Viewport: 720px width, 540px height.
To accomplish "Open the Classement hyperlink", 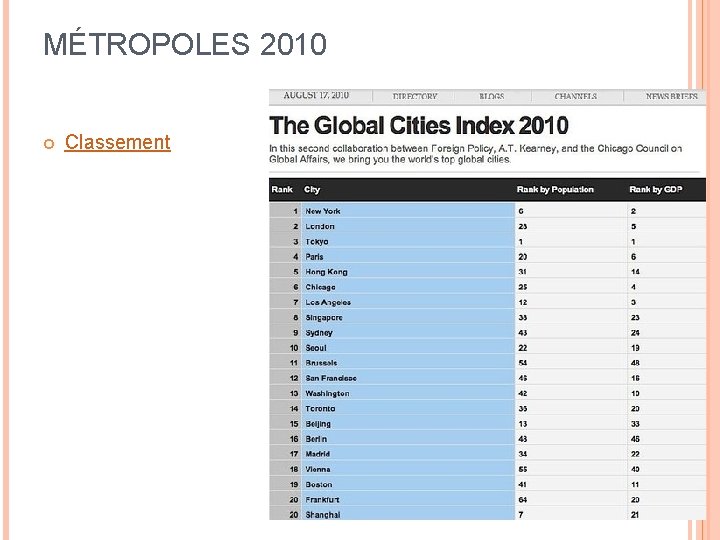I will coord(117,142).
